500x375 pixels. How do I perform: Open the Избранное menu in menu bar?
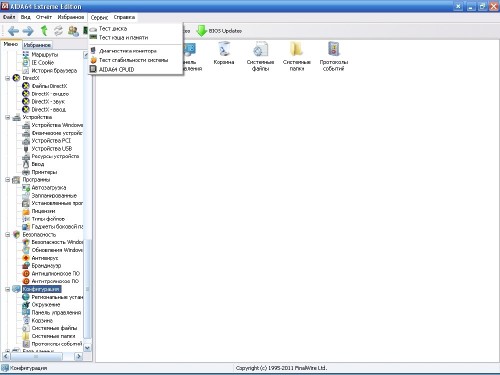(71, 17)
